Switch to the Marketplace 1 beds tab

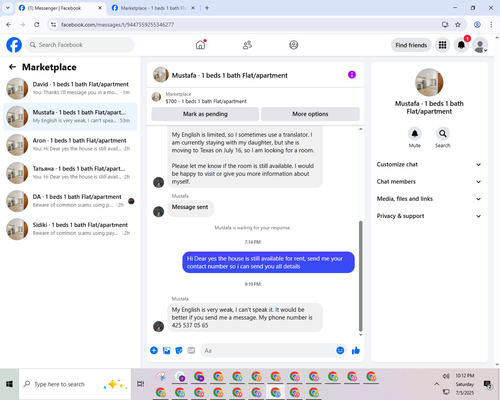tap(153, 8)
